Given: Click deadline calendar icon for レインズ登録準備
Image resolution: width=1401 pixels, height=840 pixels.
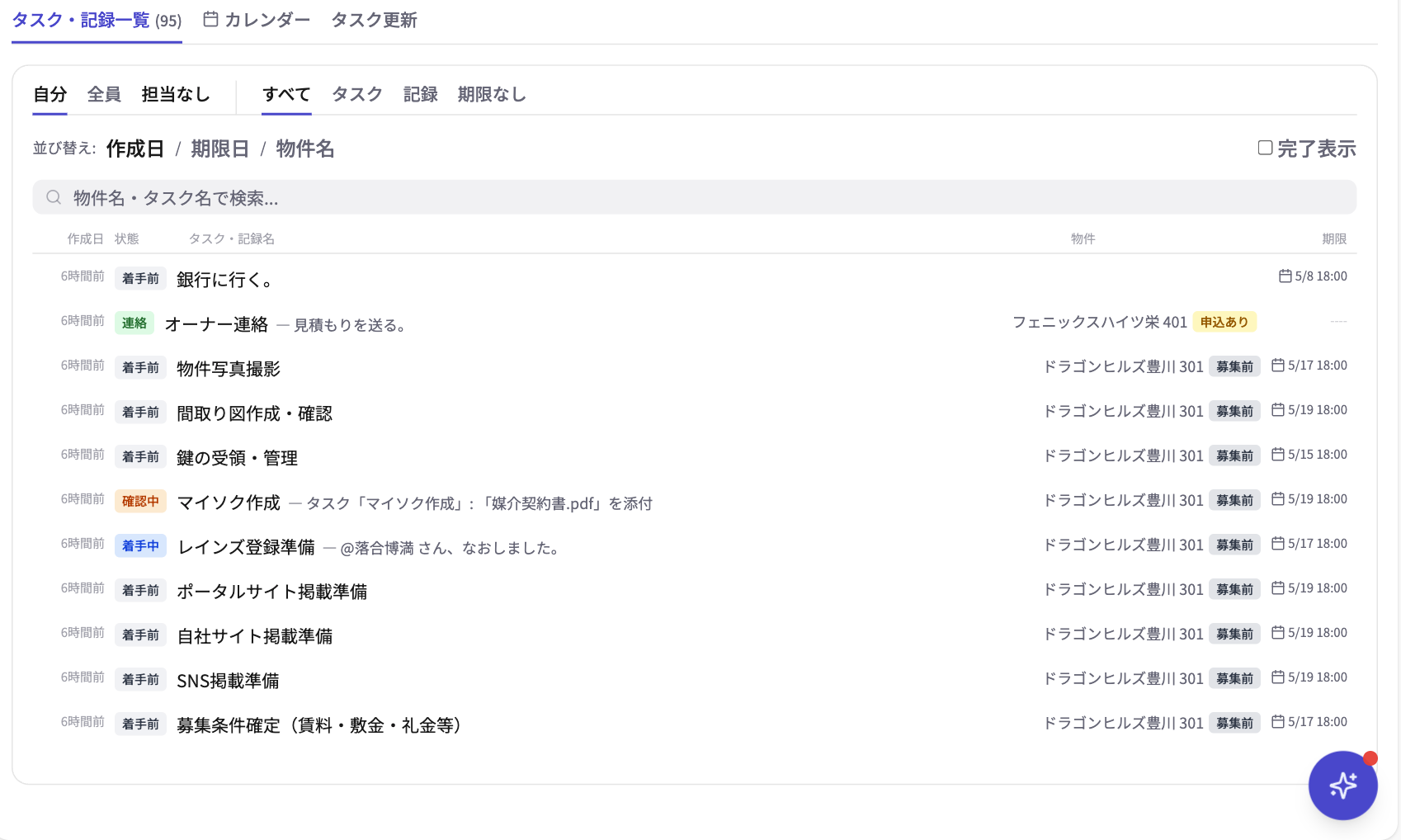Looking at the screenshot, I should 1278,543.
